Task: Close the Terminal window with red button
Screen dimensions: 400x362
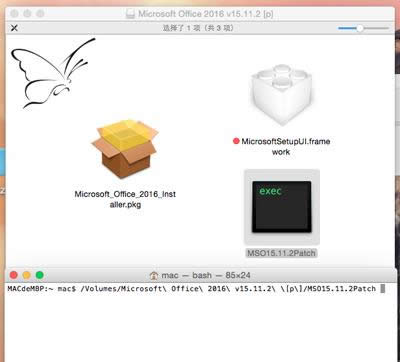Action: point(14,275)
